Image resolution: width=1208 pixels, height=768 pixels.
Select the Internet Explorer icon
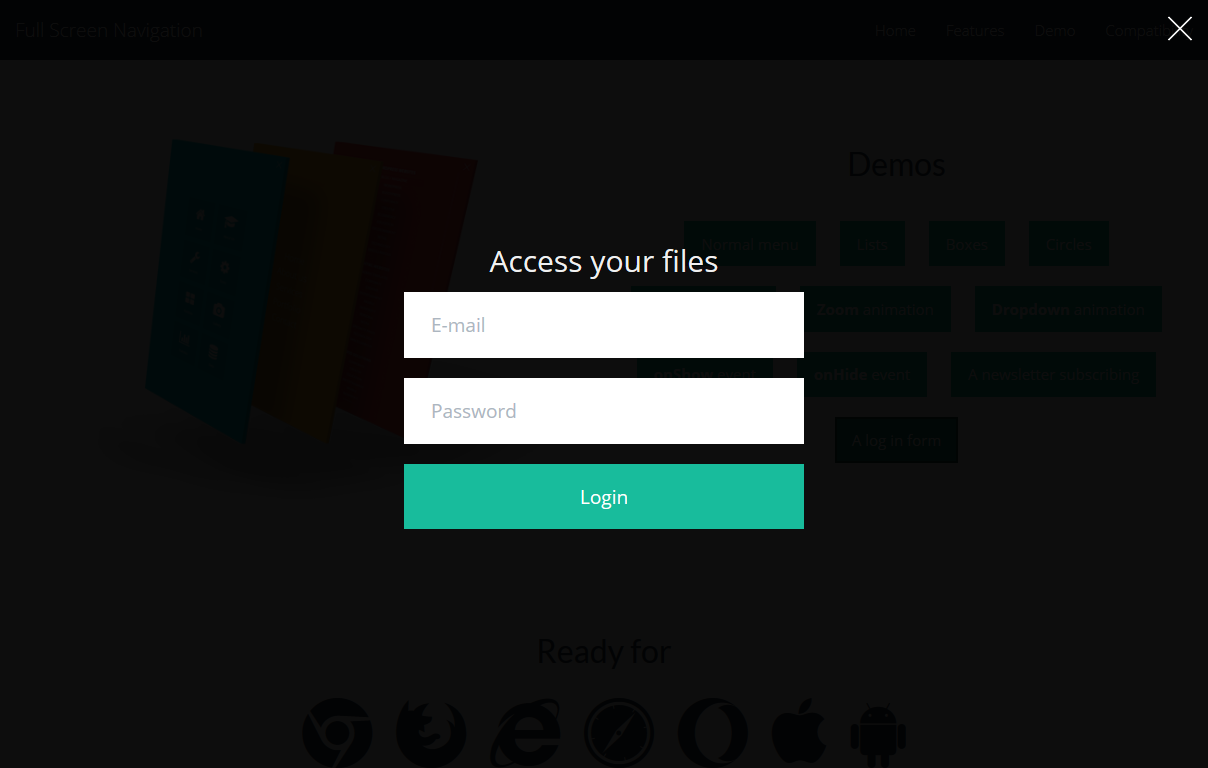click(525, 732)
